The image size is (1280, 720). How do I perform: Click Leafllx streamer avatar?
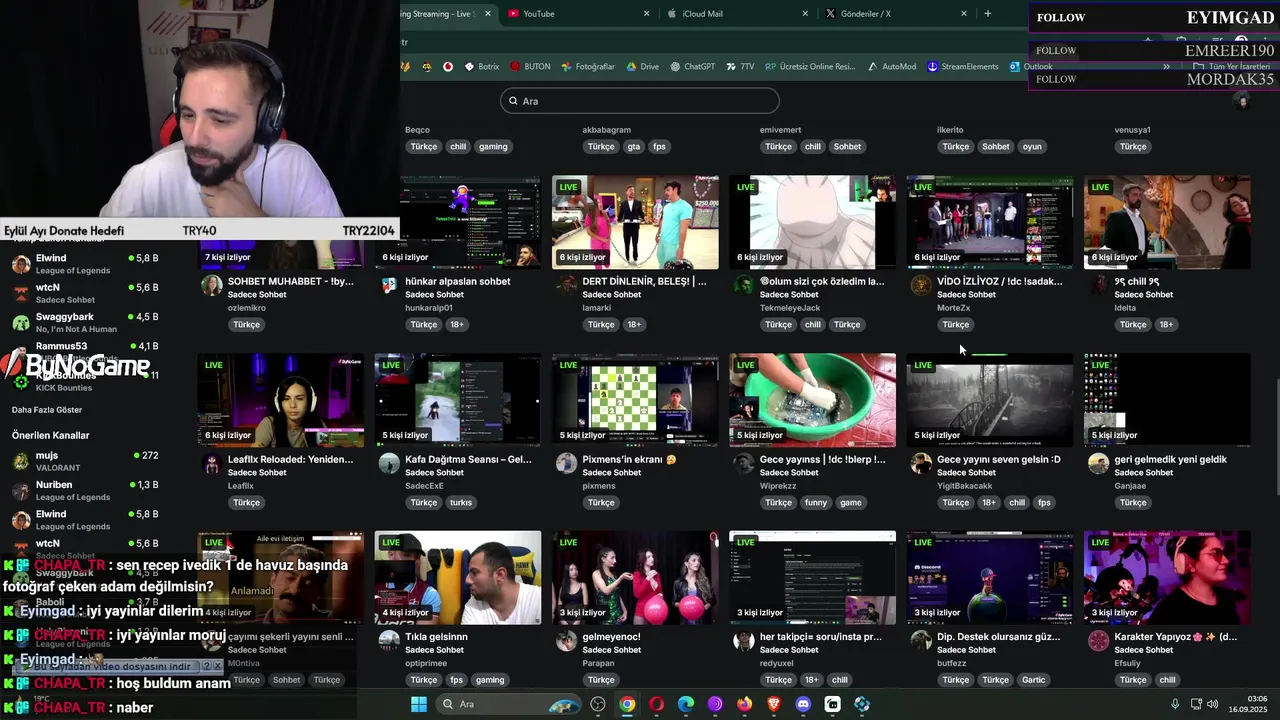(211, 463)
